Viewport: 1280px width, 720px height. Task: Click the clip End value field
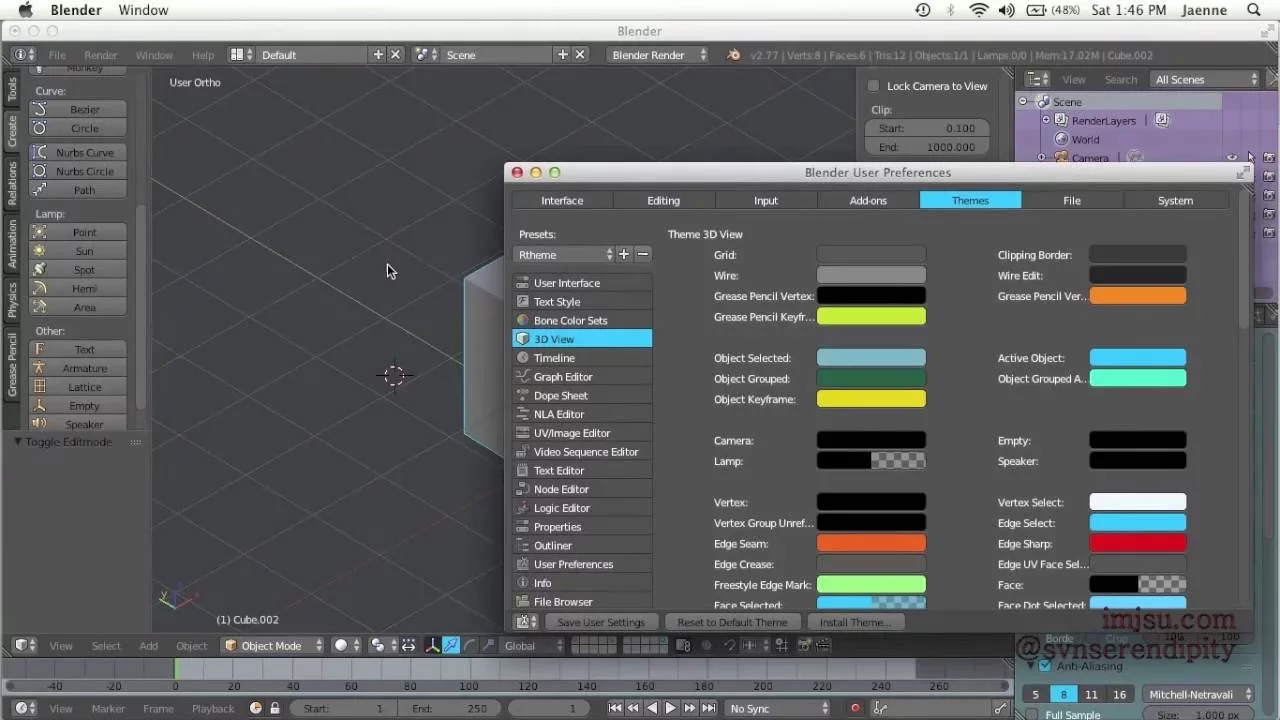[x=927, y=147]
